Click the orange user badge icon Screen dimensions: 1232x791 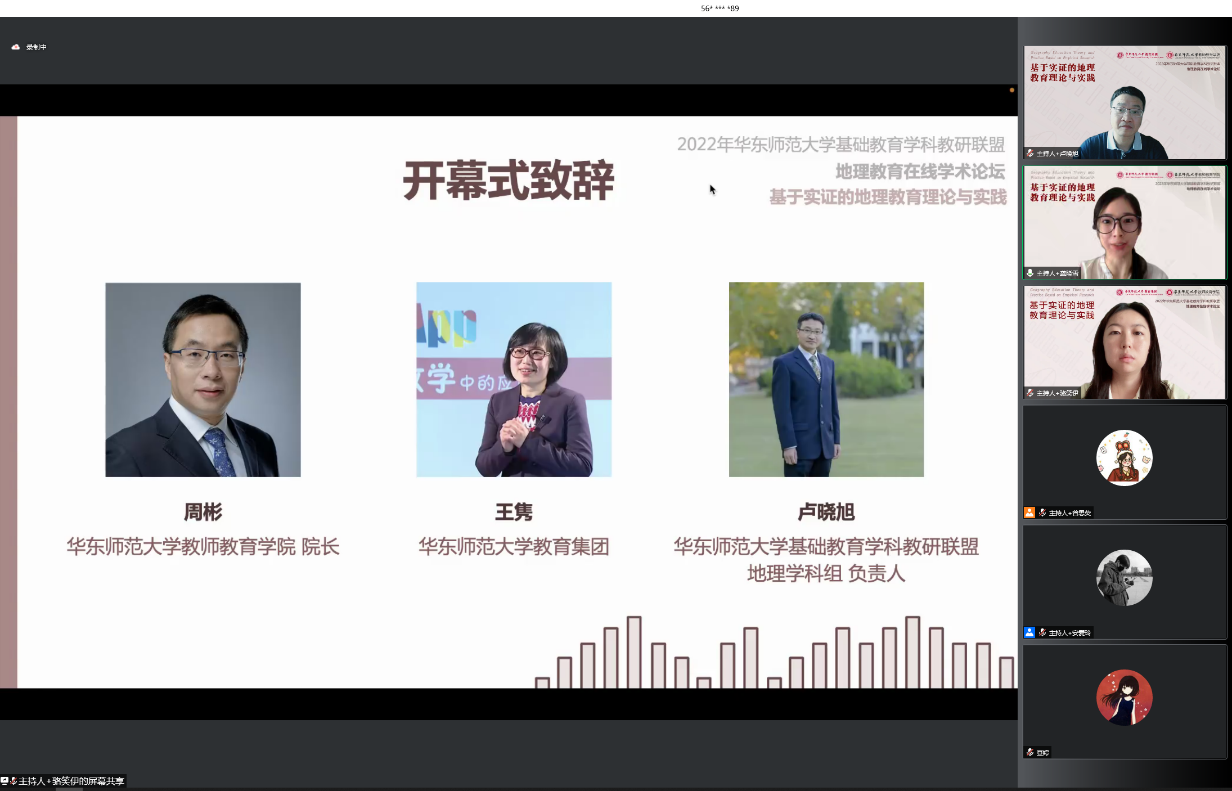(1029, 513)
